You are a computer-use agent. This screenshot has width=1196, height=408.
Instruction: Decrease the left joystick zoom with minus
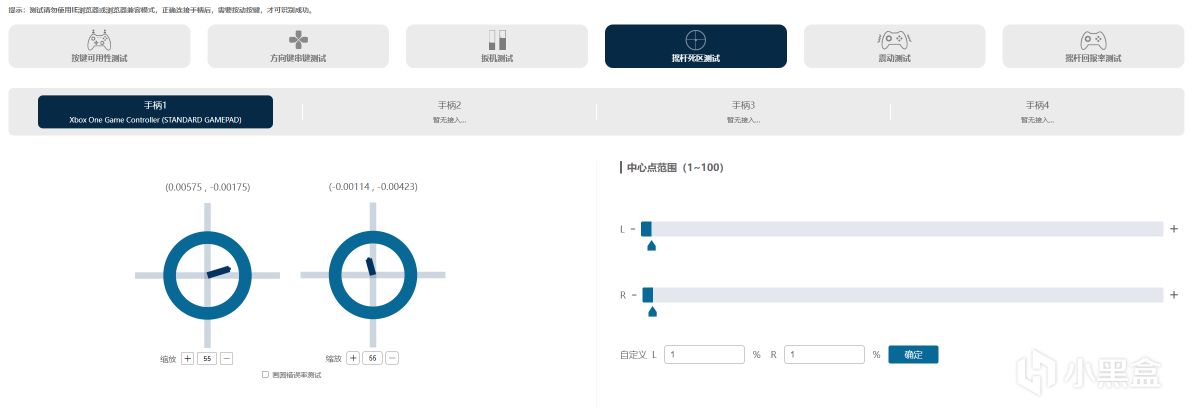point(227,358)
